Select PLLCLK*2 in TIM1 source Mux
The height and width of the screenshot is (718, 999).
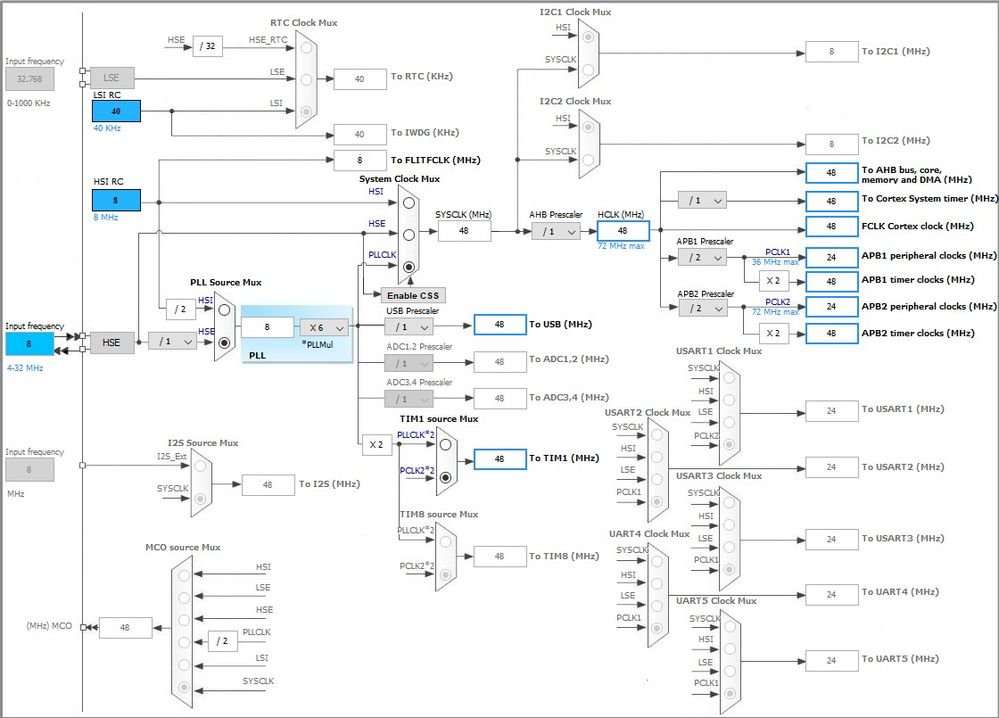(x=445, y=444)
